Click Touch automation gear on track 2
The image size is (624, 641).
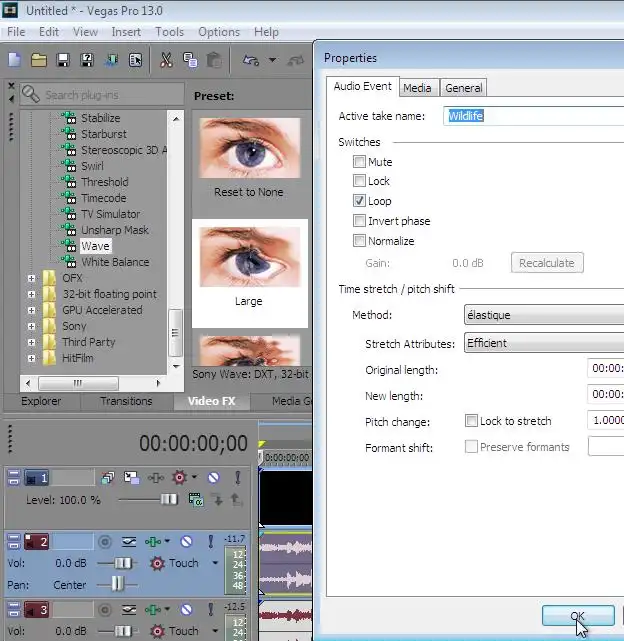[x=157, y=563]
